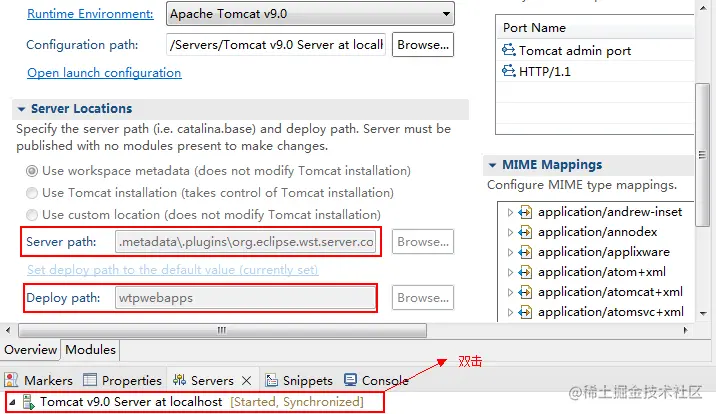Click the application/andrew-inset MIME icon
This screenshot has width=716, height=414.
click(x=525, y=212)
